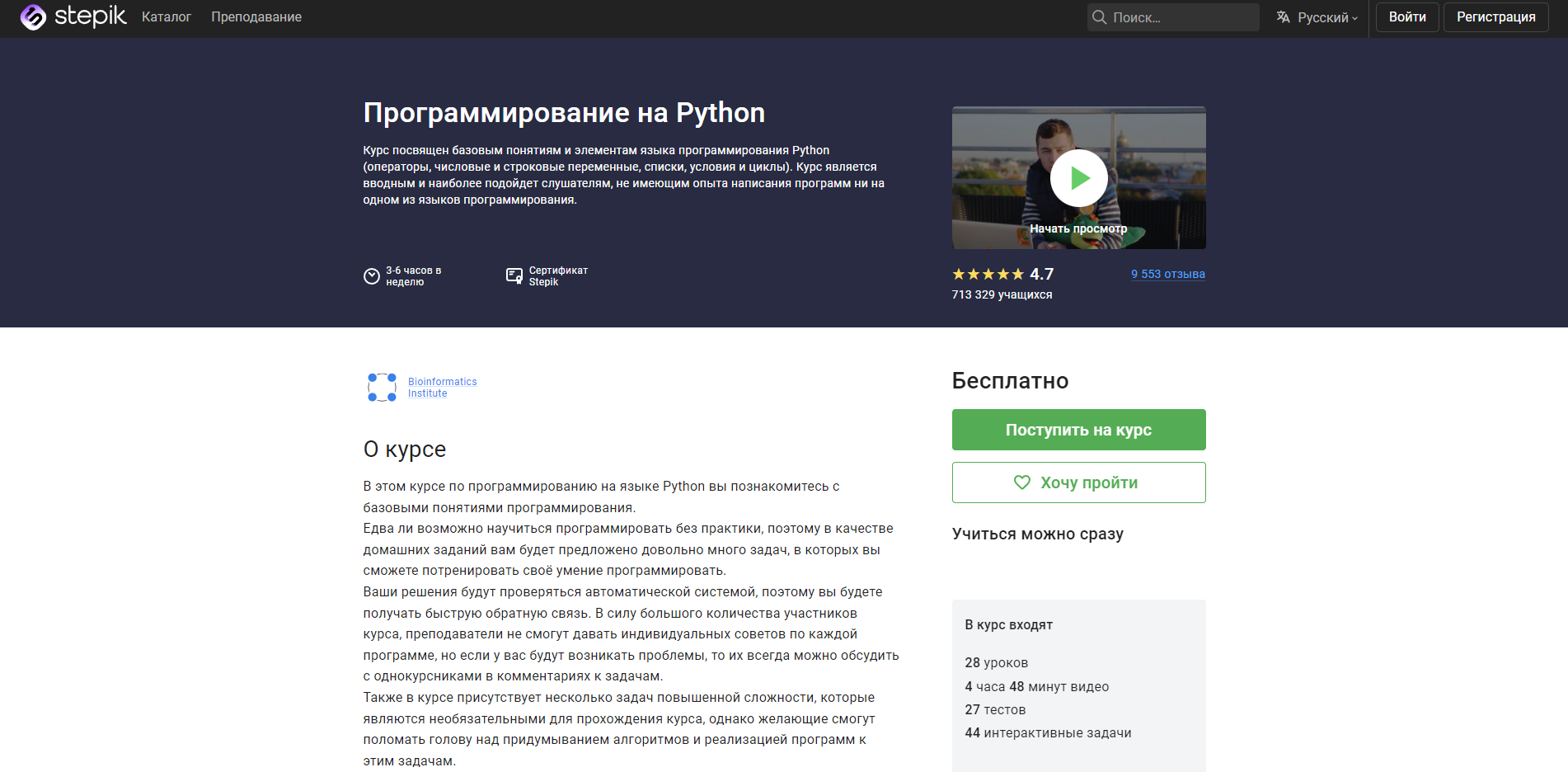Click the Учиться можно сразу text
The height and width of the screenshot is (772, 1568).
(1038, 534)
